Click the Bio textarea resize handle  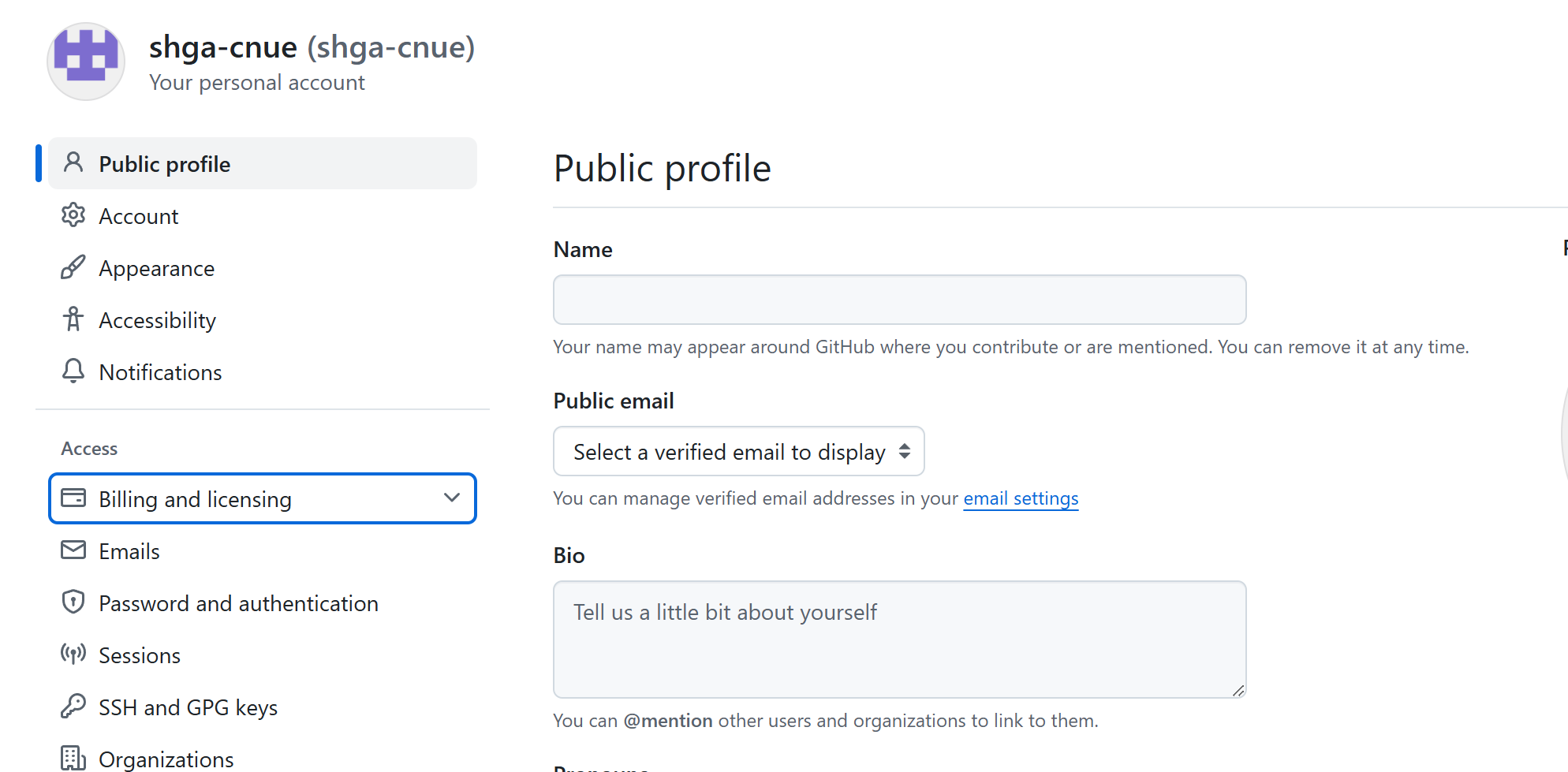pos(1238,690)
